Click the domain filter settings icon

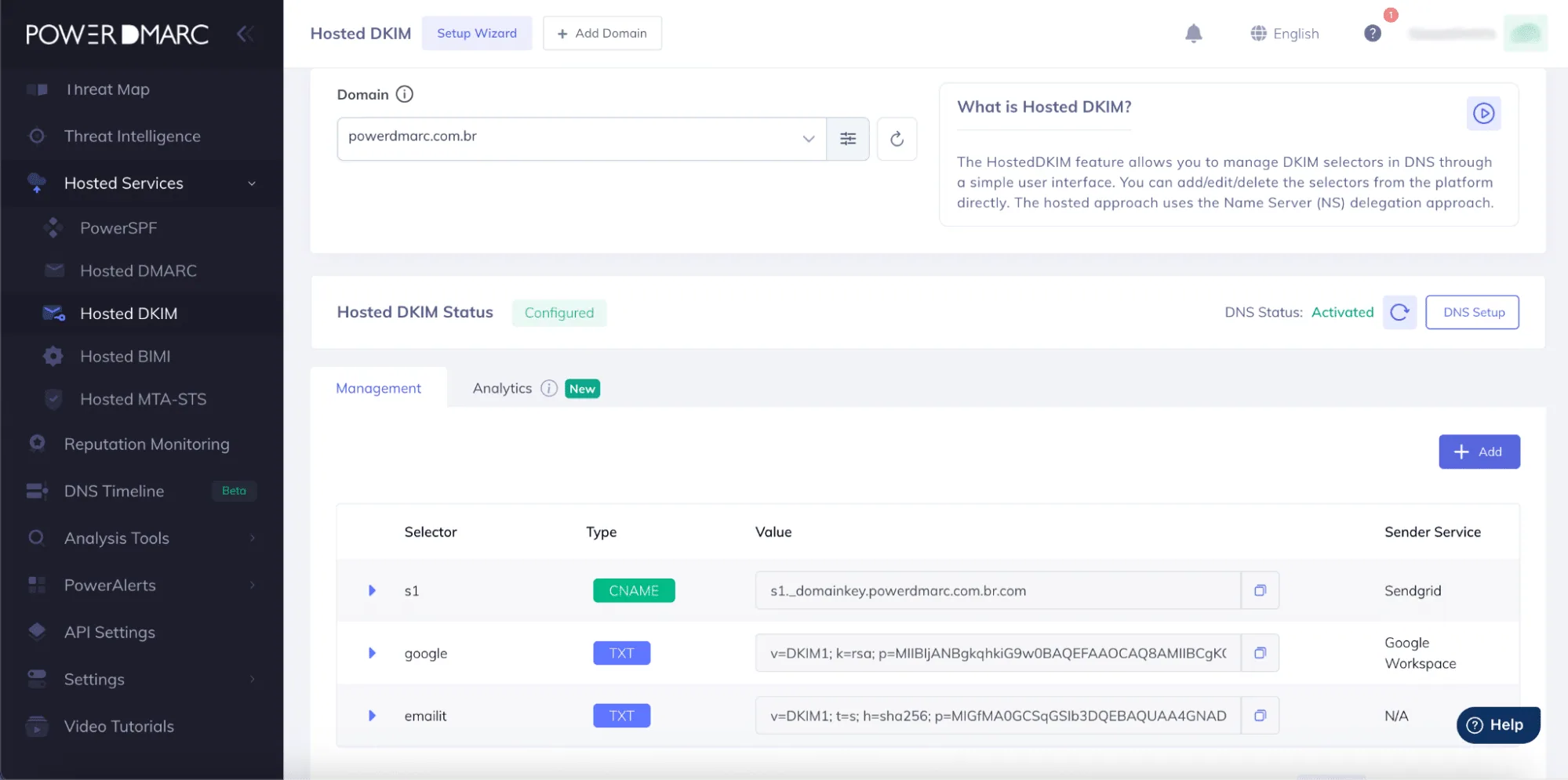(848, 139)
